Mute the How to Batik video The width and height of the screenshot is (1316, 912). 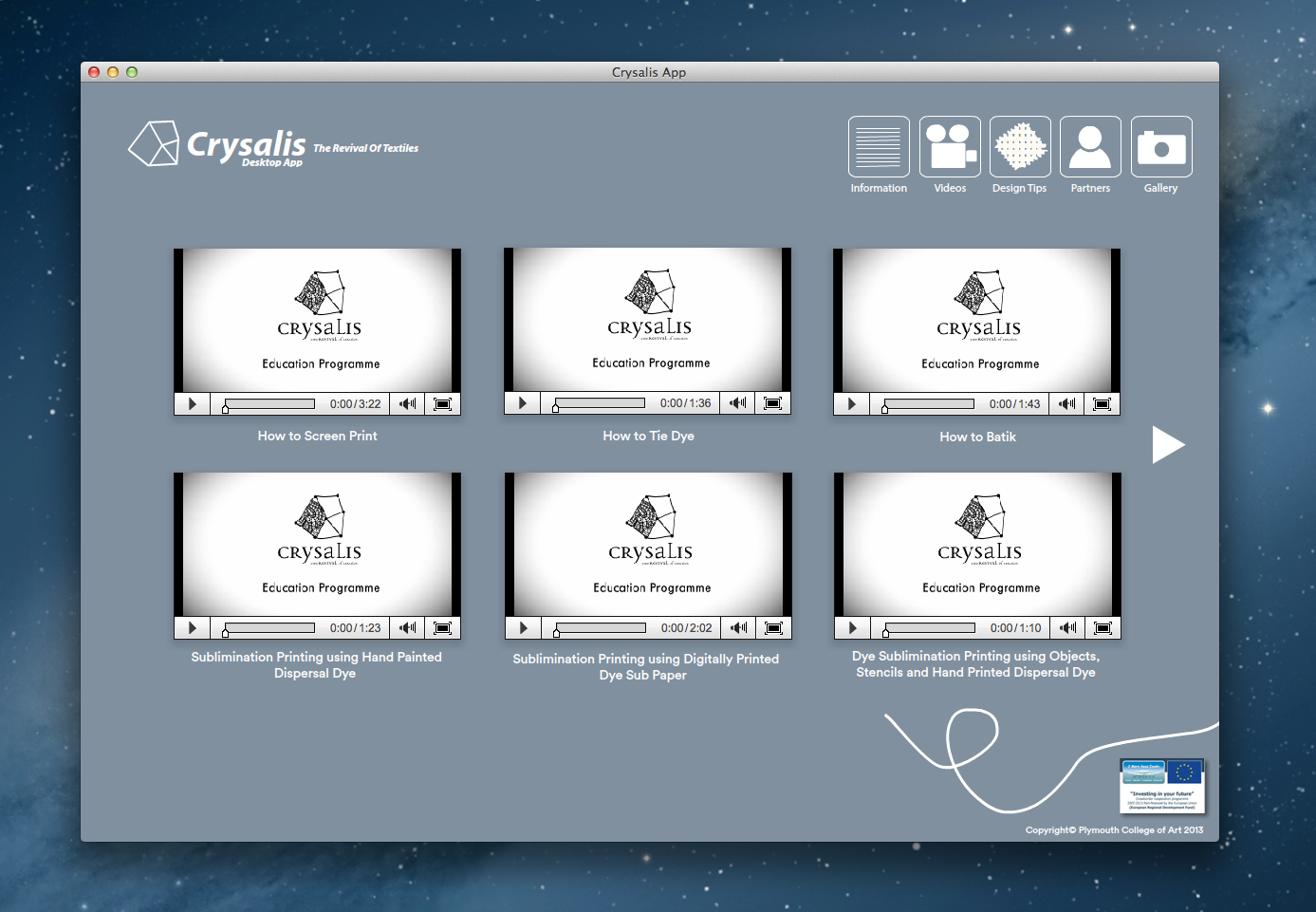click(x=1066, y=404)
